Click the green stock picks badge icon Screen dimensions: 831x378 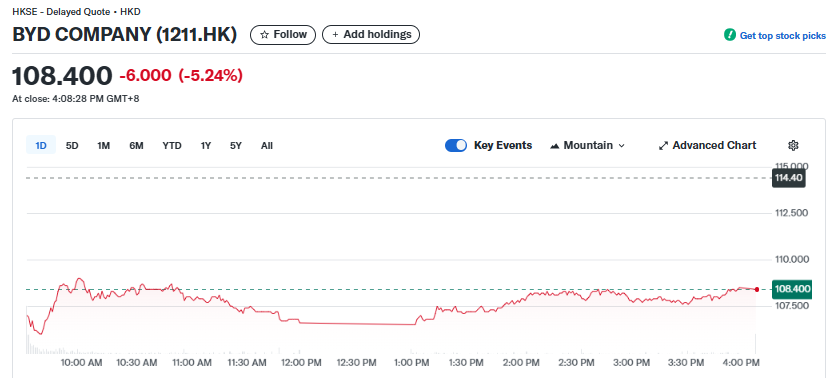[x=730, y=36]
